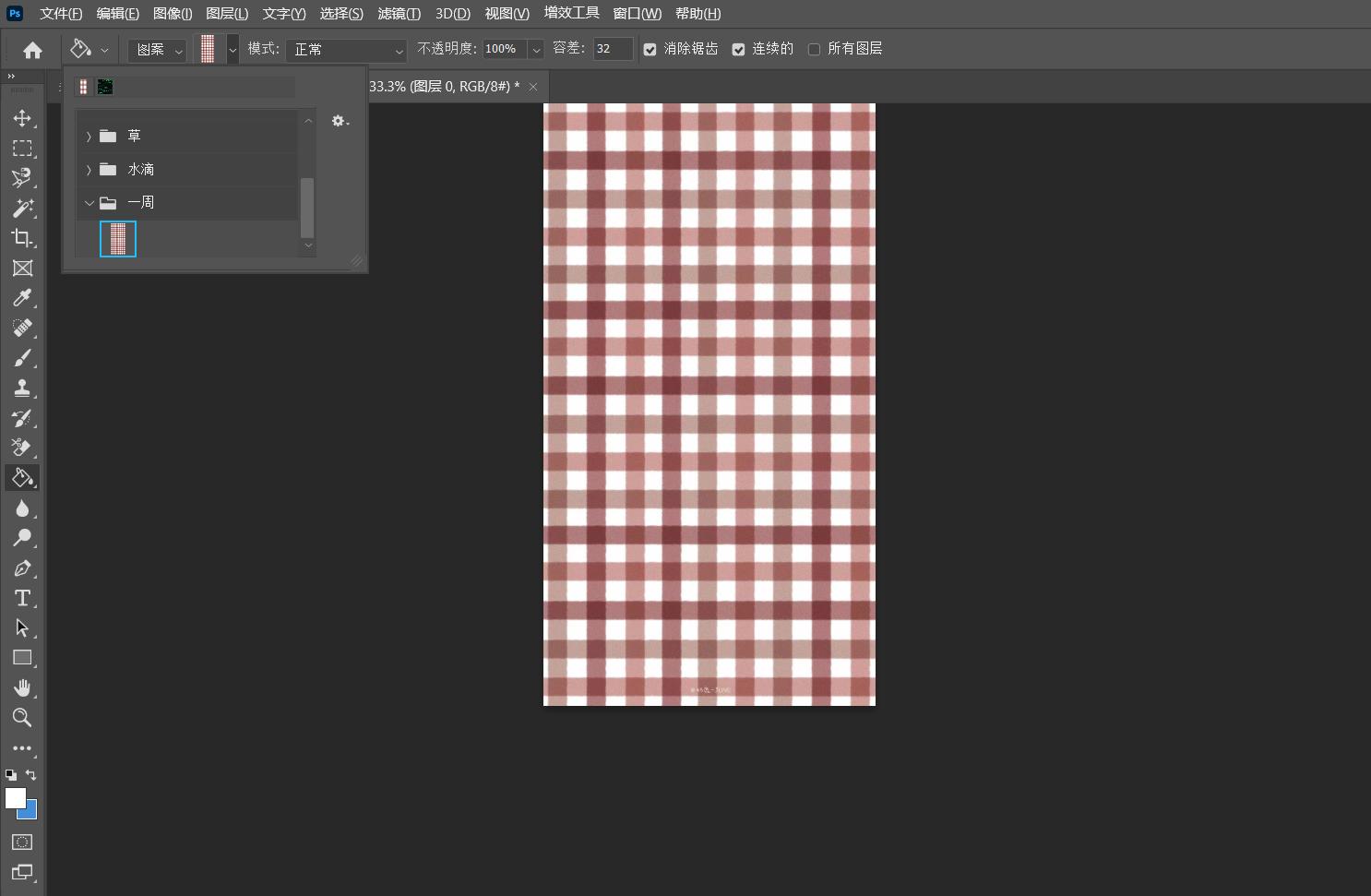Select the plaid pattern thumbnail in 一周

click(x=118, y=239)
